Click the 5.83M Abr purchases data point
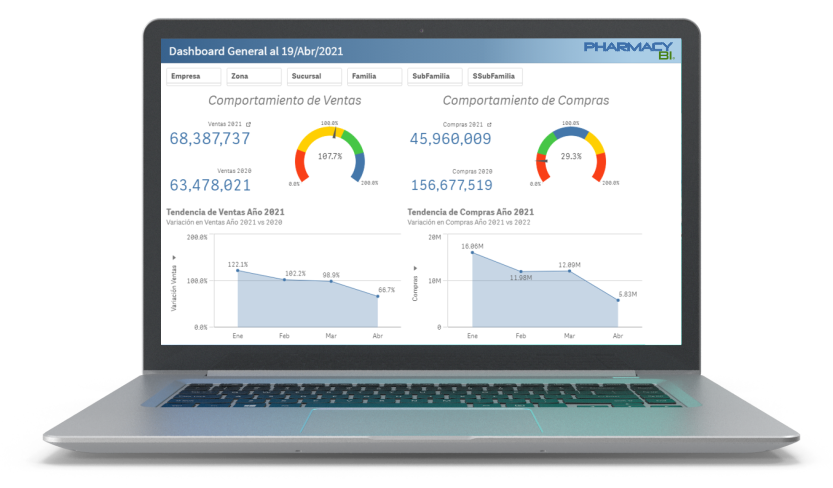The width and height of the screenshot is (833, 488). [618, 301]
